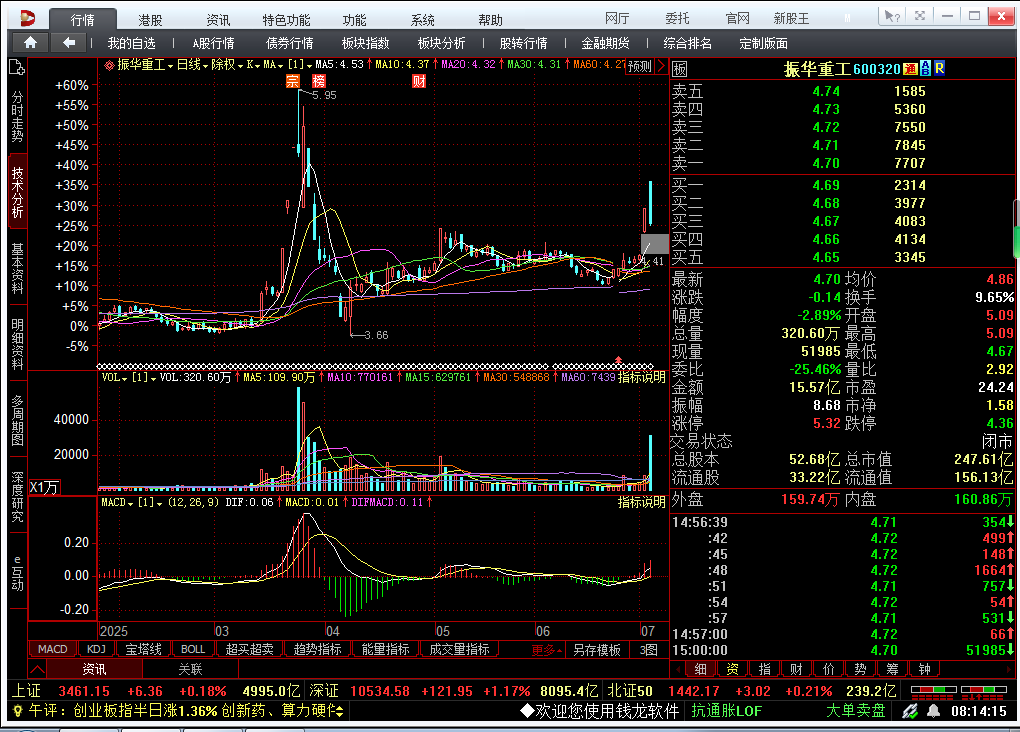Viewport: 1020px width, 732px height.
Task: Click the 3图 layout button
Action: click(x=649, y=649)
